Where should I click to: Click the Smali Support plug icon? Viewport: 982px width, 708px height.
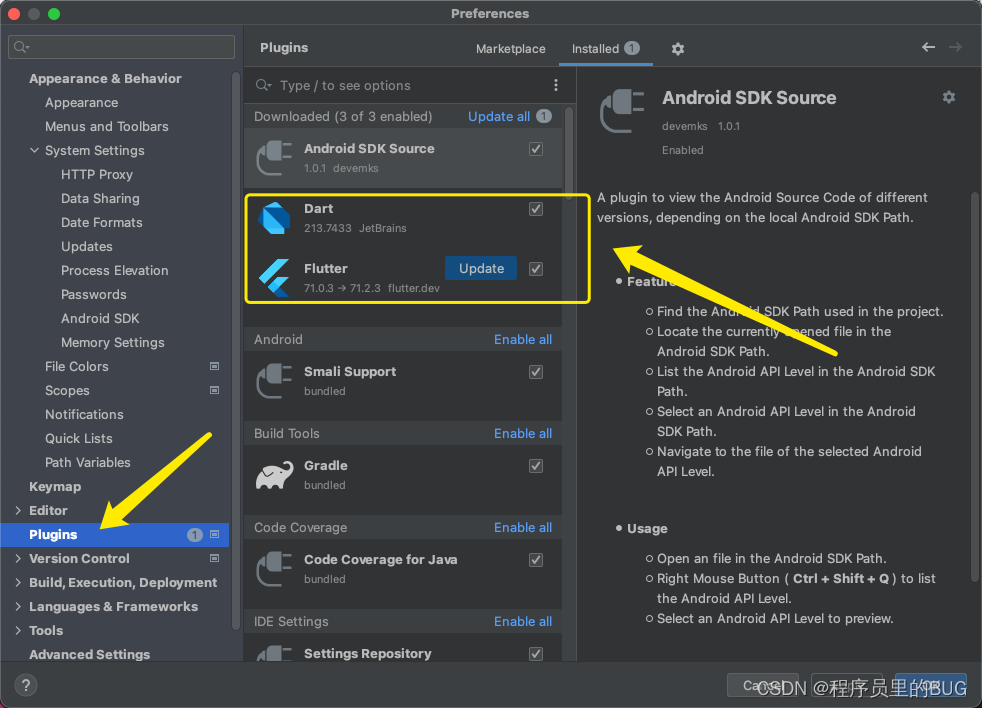click(x=274, y=381)
